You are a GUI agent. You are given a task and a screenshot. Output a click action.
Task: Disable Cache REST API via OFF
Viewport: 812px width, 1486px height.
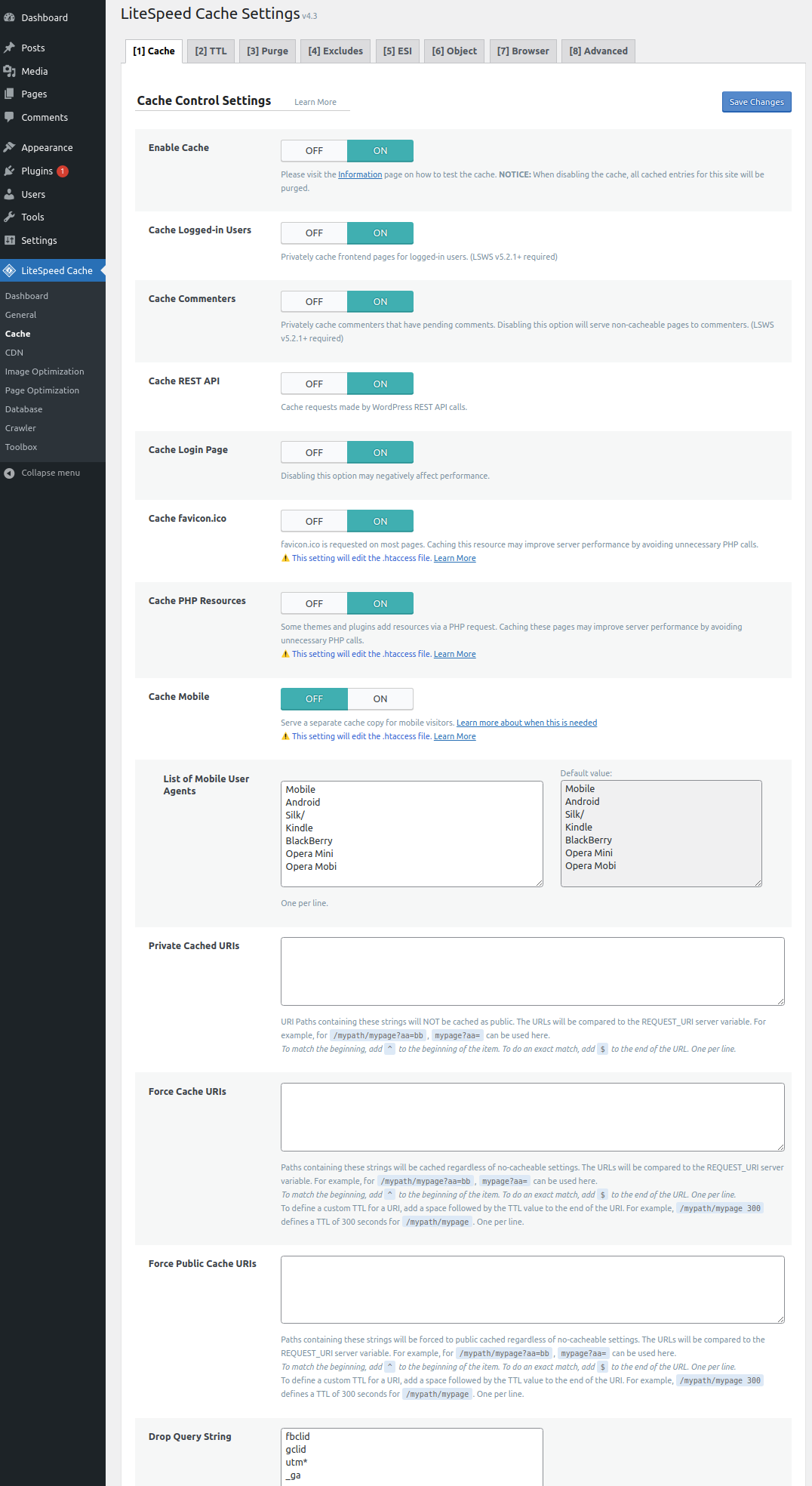(x=314, y=384)
